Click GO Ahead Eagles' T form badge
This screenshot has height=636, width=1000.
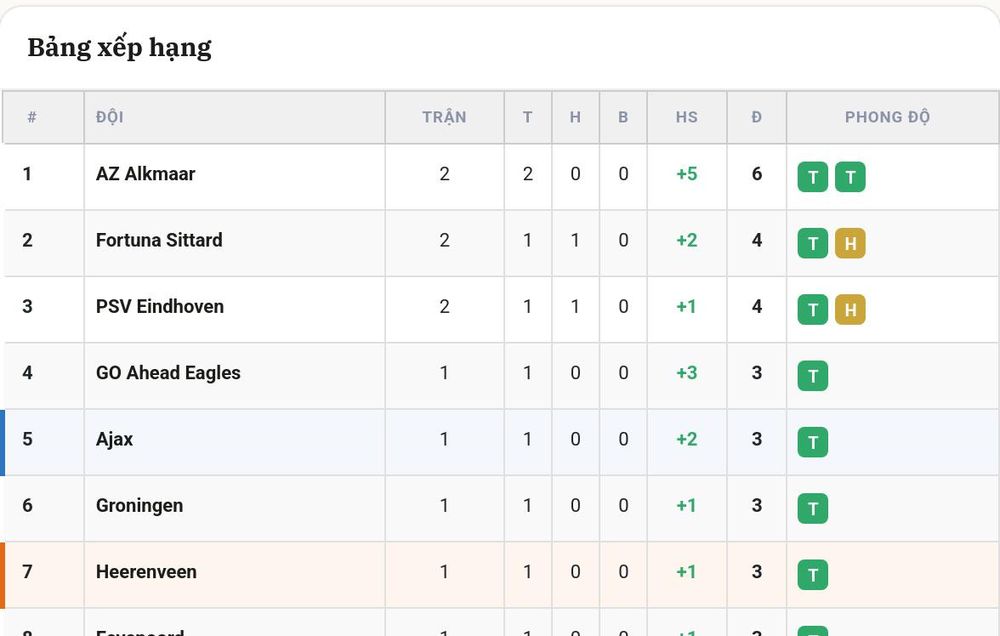coord(812,376)
